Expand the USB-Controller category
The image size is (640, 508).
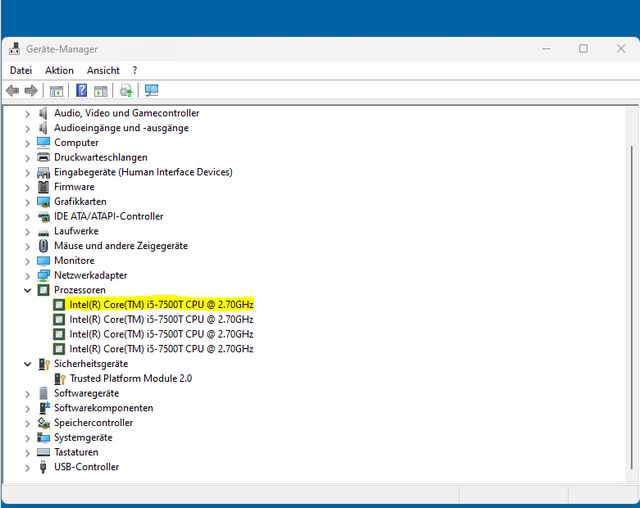[27, 467]
